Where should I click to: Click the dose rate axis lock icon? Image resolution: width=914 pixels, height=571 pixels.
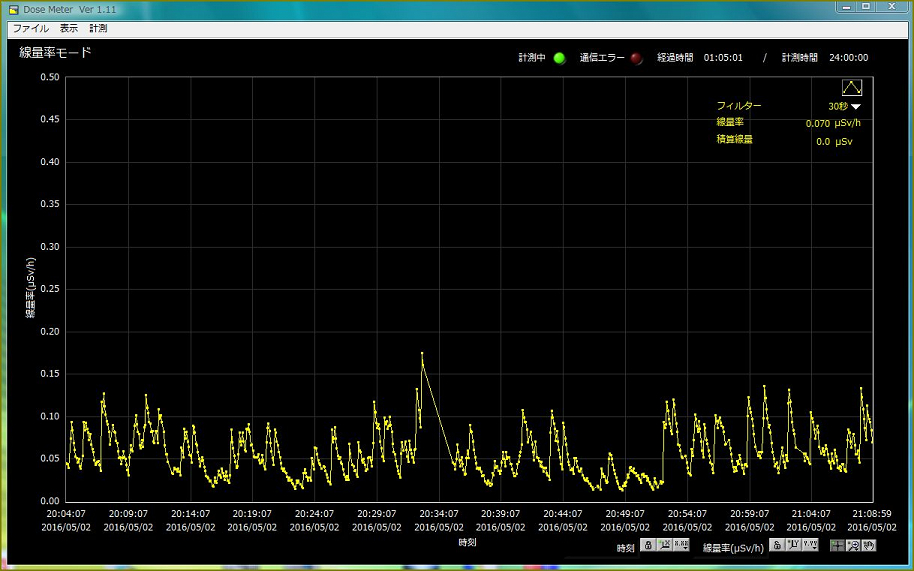point(776,546)
